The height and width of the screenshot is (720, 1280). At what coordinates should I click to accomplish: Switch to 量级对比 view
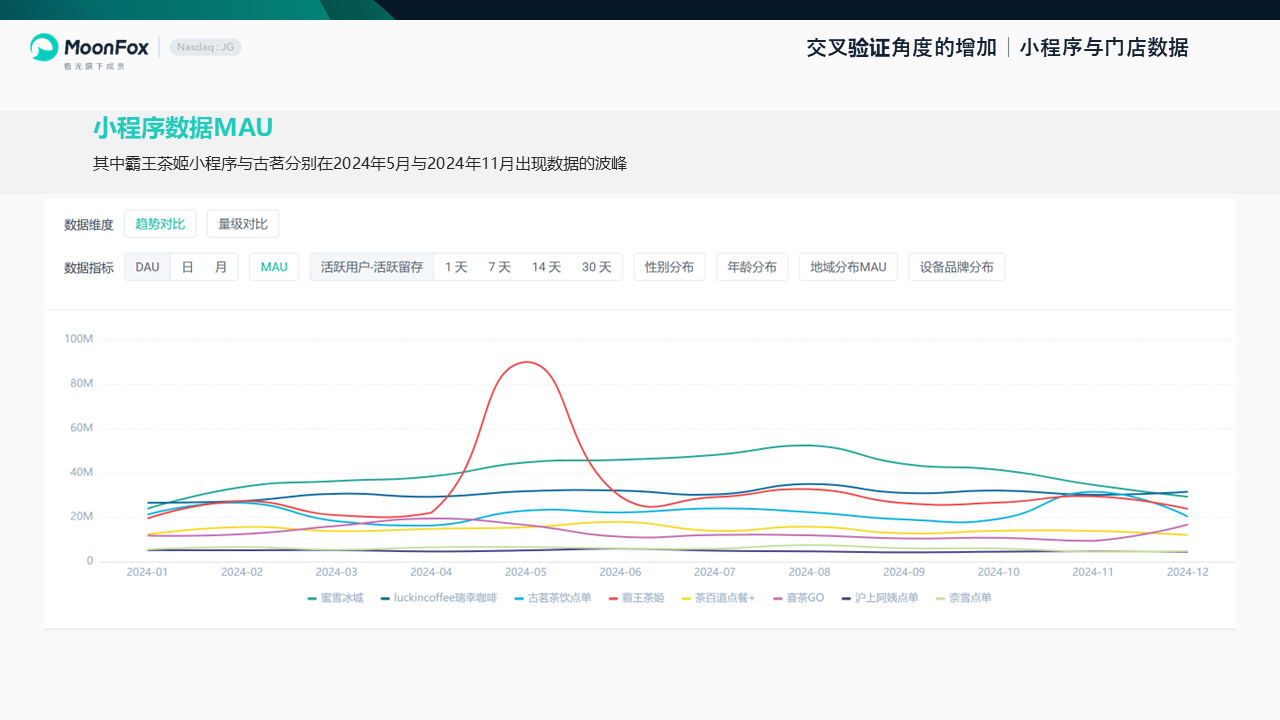[243, 224]
